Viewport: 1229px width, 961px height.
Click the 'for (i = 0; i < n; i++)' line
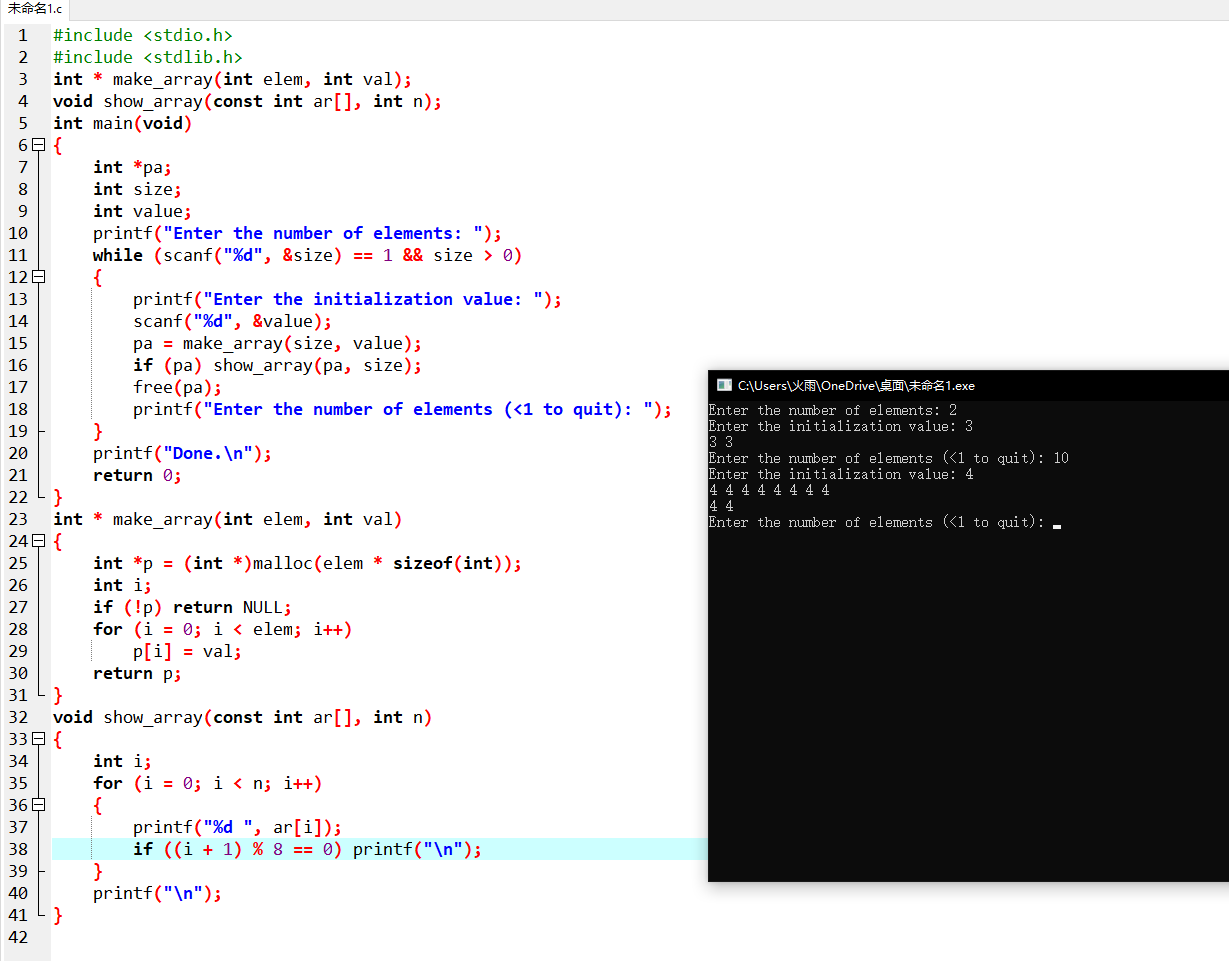(208, 783)
